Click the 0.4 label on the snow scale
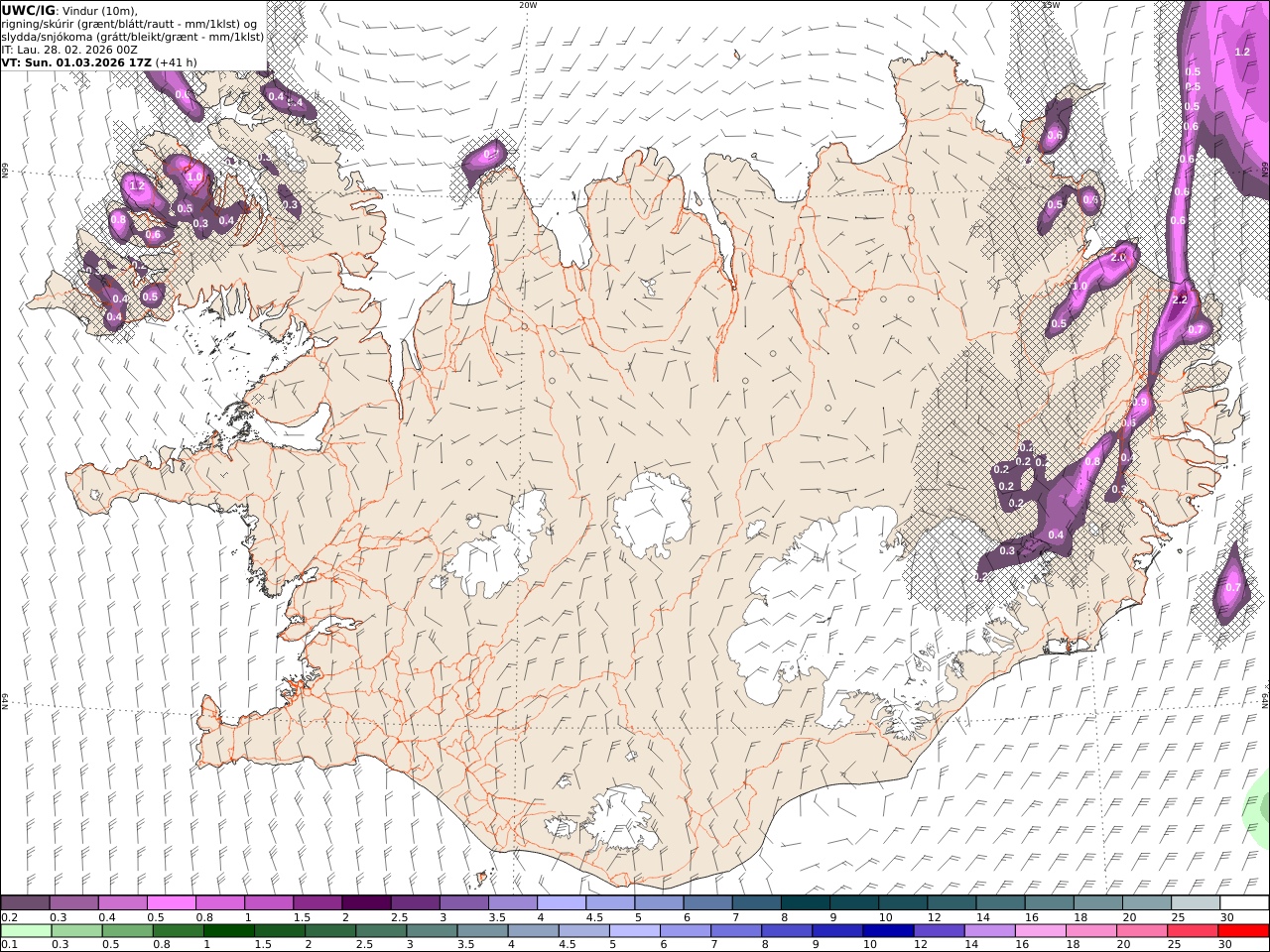The width and height of the screenshot is (1270, 952). click(106, 917)
